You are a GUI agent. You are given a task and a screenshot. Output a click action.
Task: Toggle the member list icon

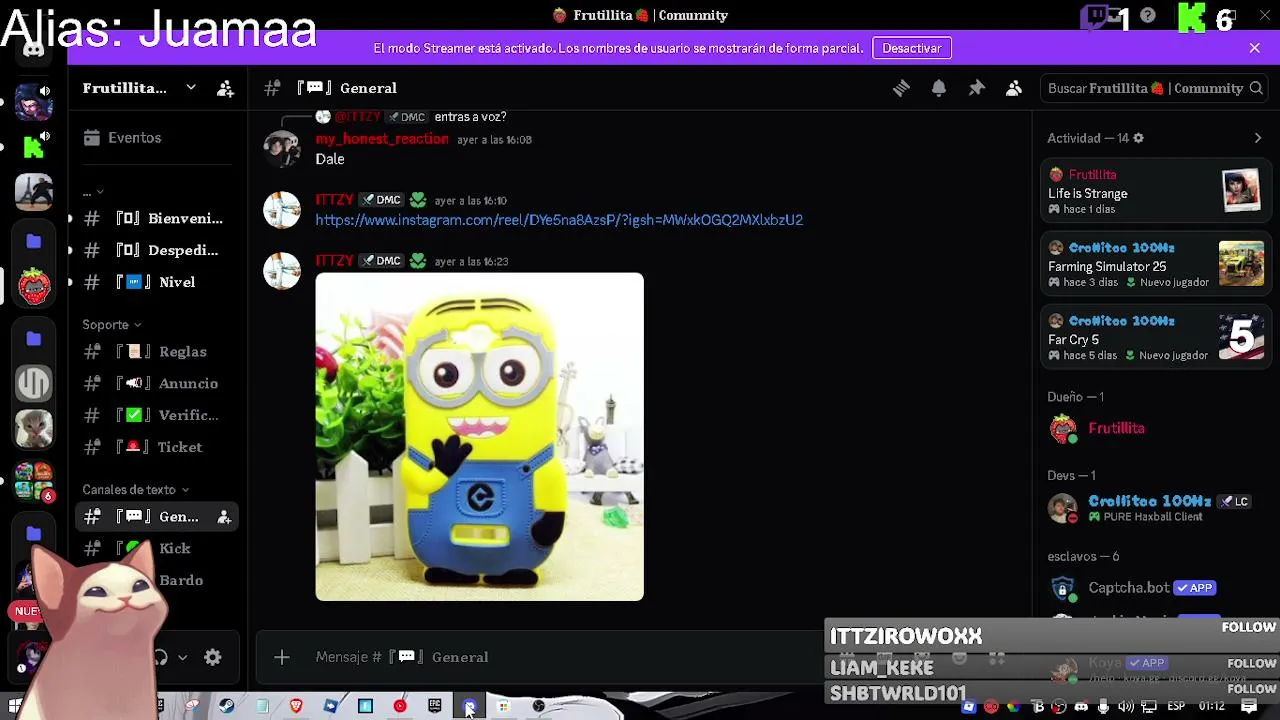[1014, 88]
